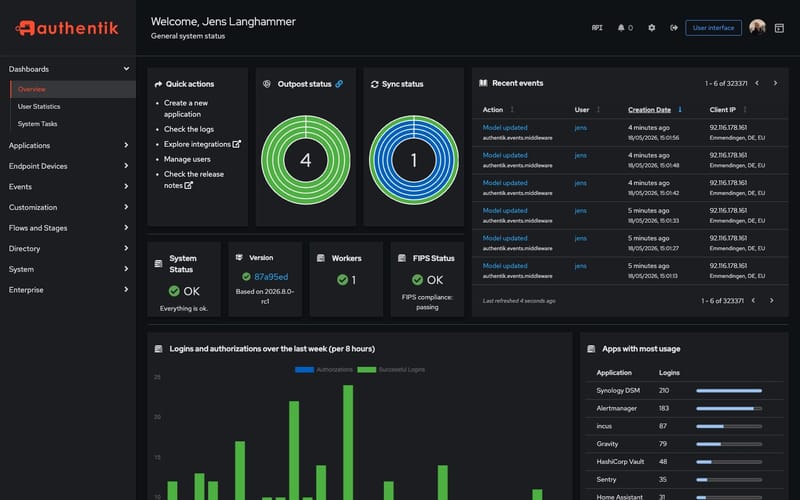Click the Version card icon
Screen dimensions: 800x500
point(239,258)
